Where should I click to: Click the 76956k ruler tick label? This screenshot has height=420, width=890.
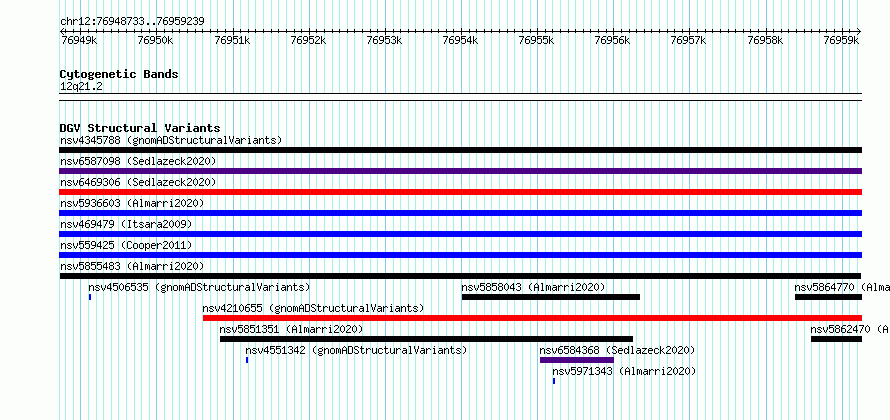point(613,40)
